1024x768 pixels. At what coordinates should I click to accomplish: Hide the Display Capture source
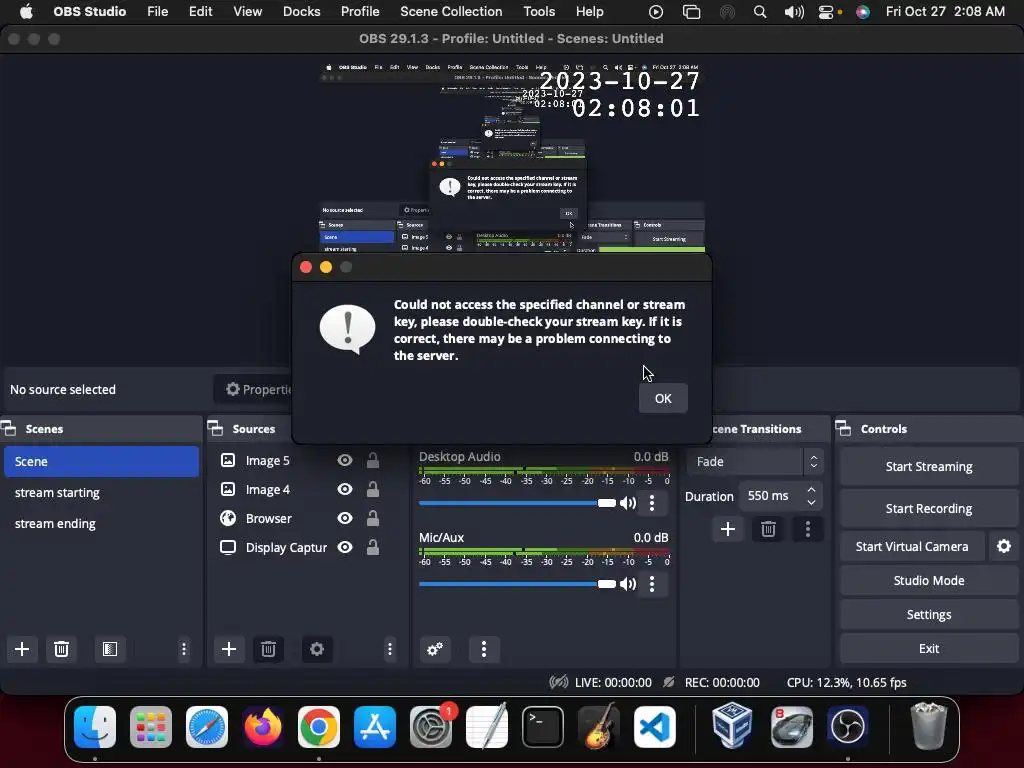pyautogui.click(x=345, y=547)
